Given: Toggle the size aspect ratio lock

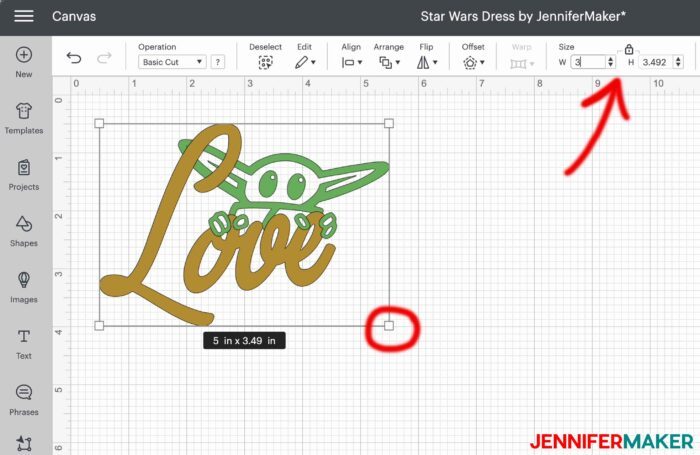Looking at the screenshot, I should pyautogui.click(x=629, y=49).
